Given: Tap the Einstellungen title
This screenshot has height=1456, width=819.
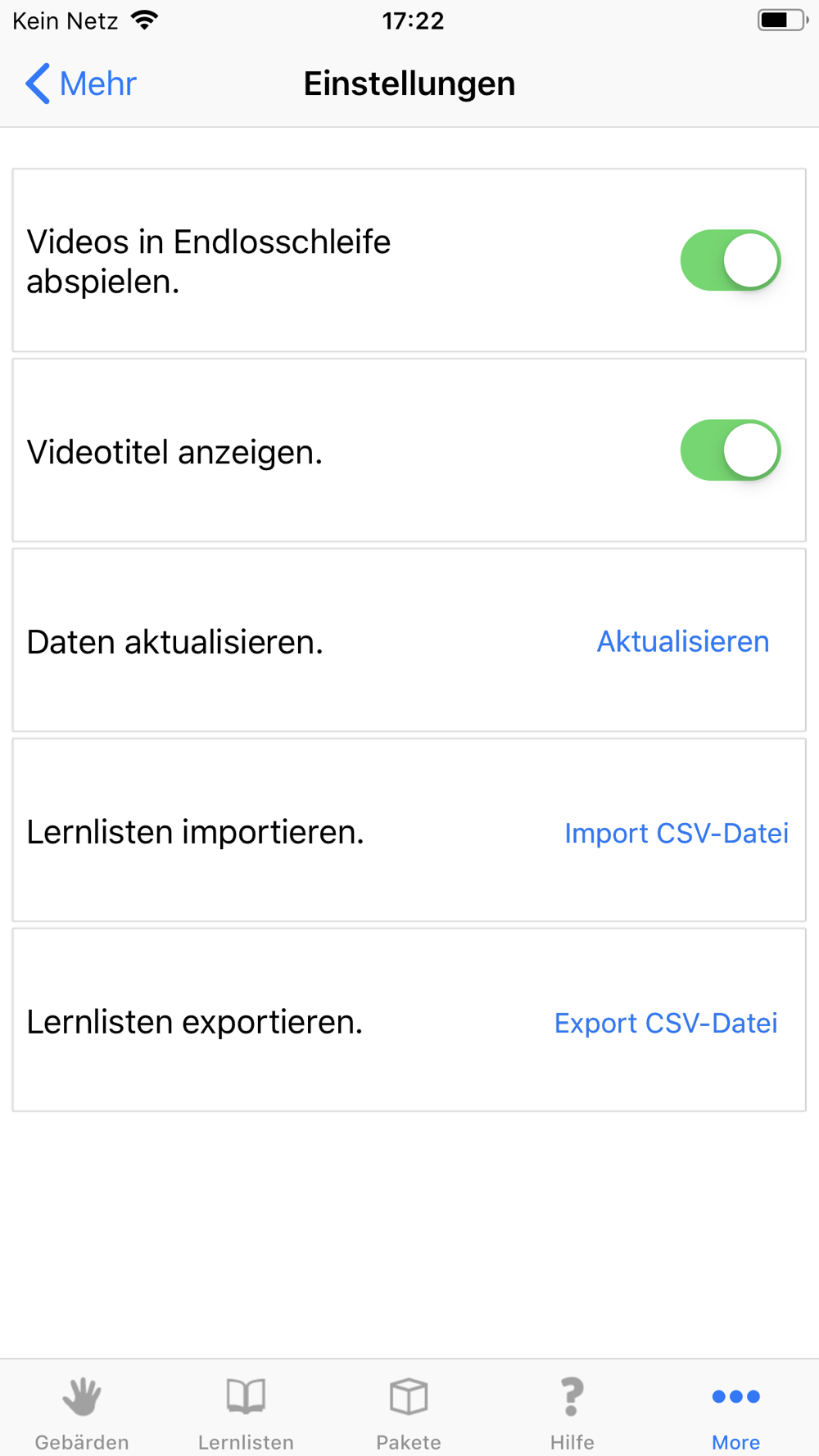Looking at the screenshot, I should point(409,84).
